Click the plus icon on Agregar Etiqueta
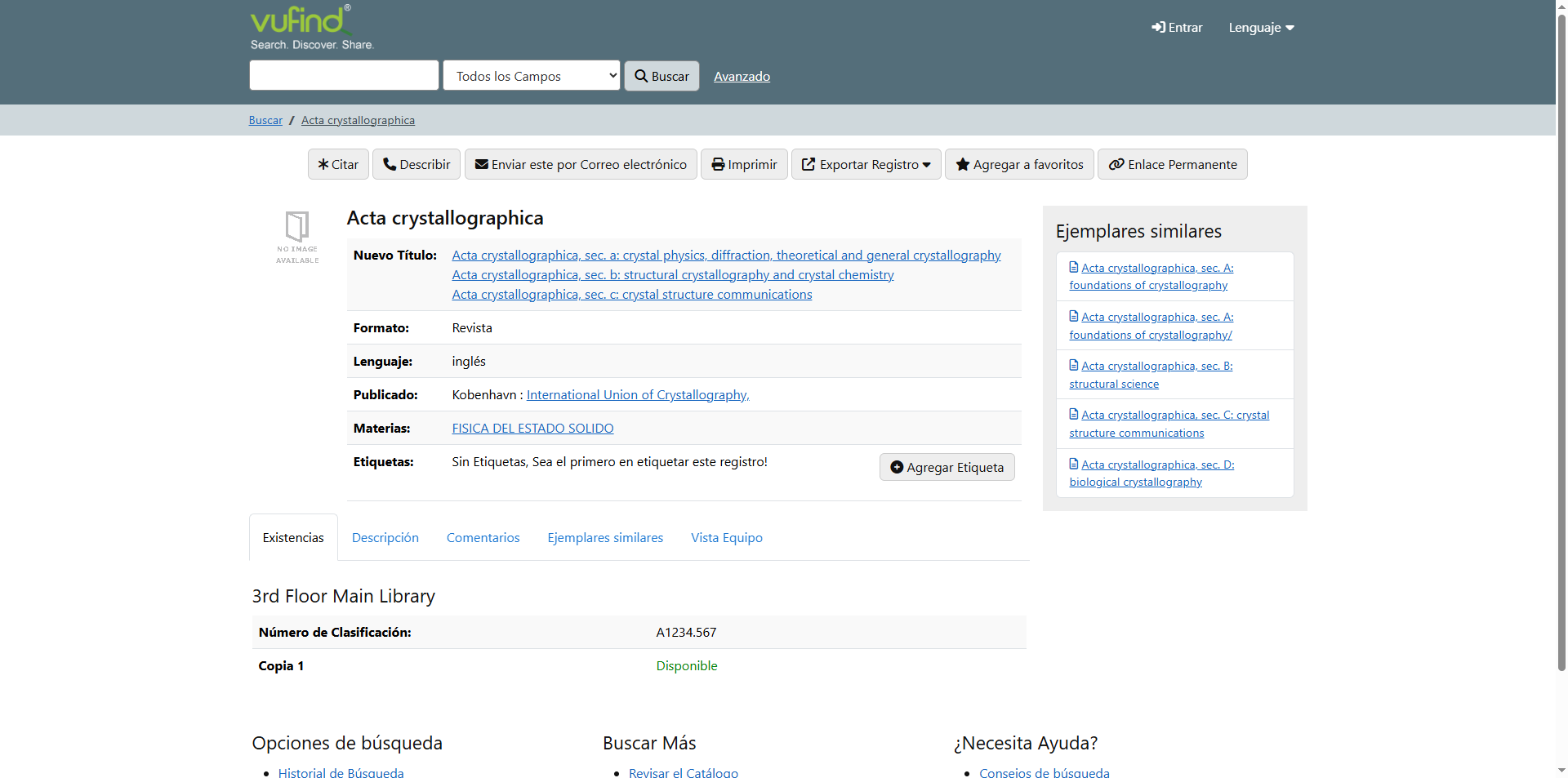Screen dimensions: 1568x778 coord(897,467)
